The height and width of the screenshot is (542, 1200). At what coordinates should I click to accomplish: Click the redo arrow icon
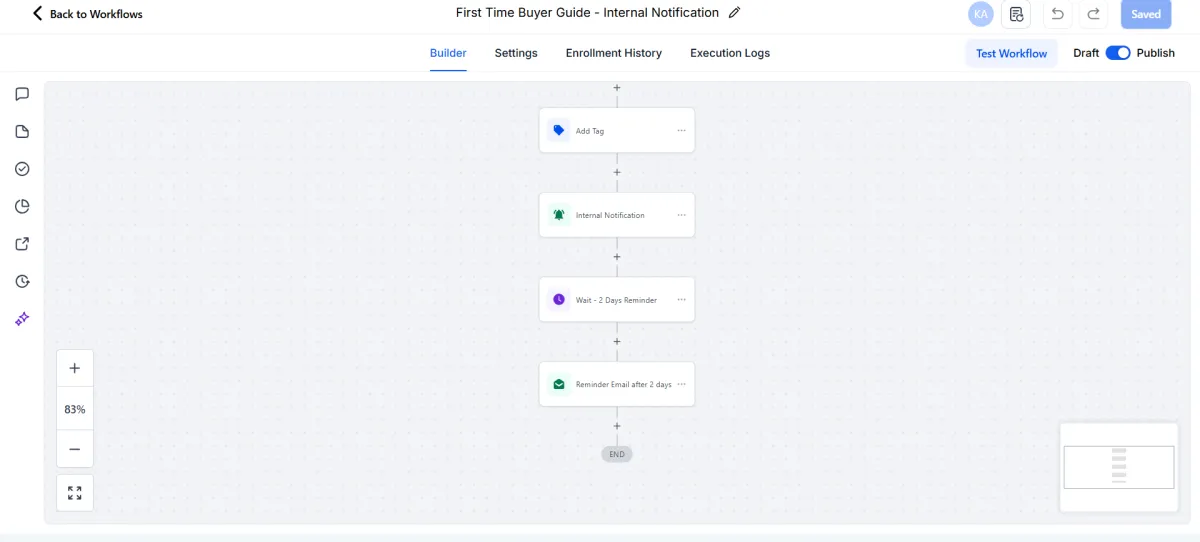point(1094,14)
